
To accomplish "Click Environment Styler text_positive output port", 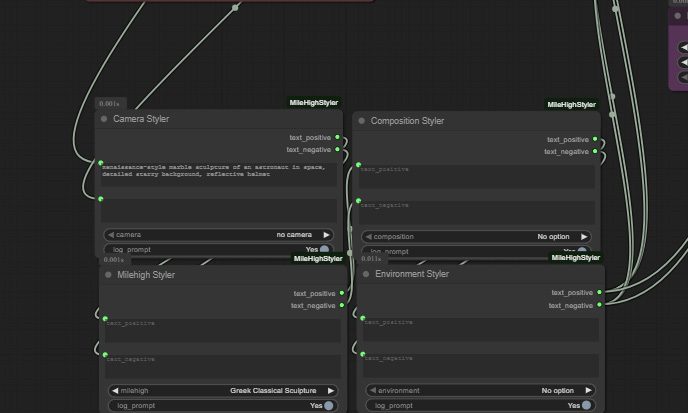I will (599, 292).
